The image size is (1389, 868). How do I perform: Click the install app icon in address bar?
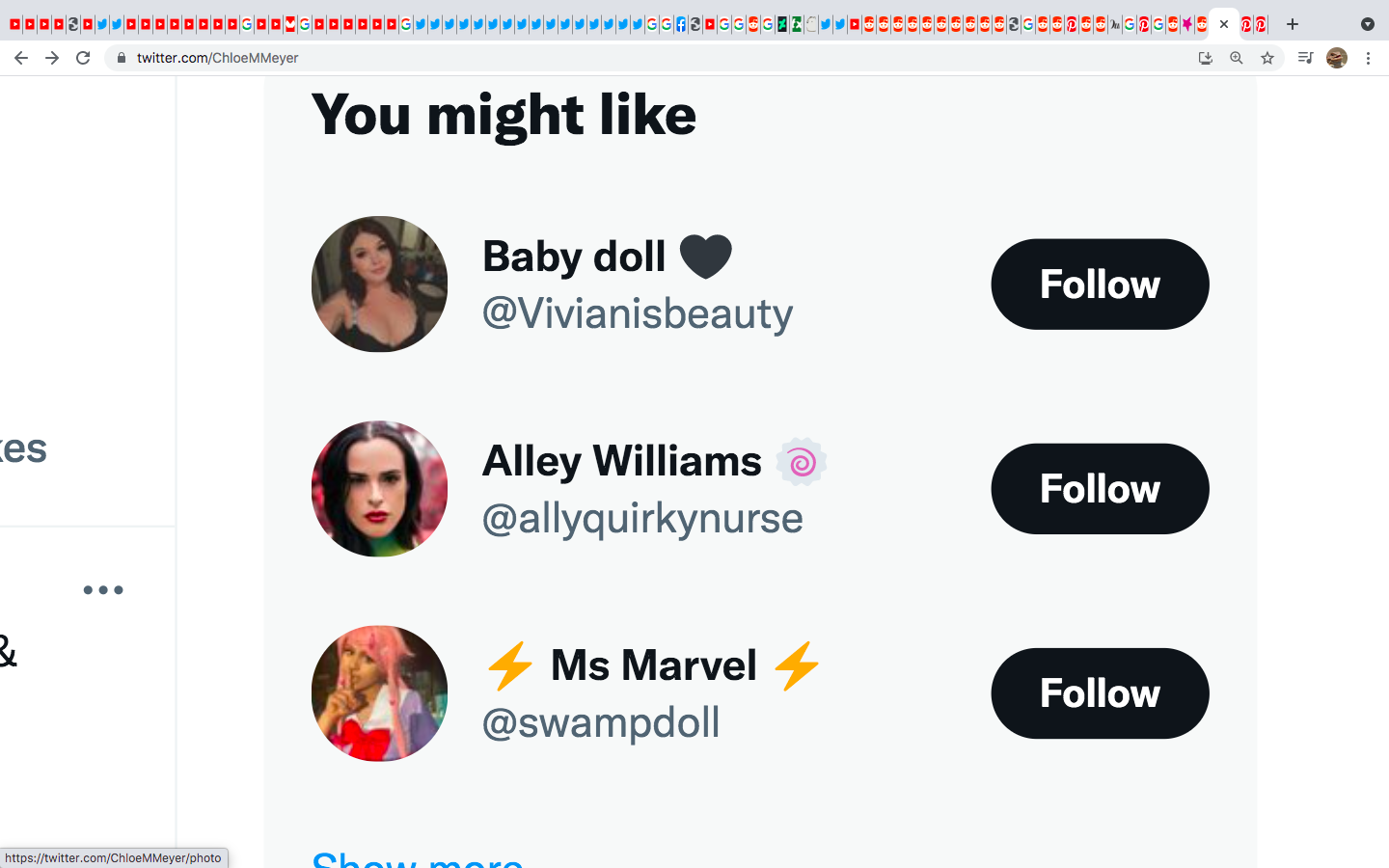(x=1205, y=58)
